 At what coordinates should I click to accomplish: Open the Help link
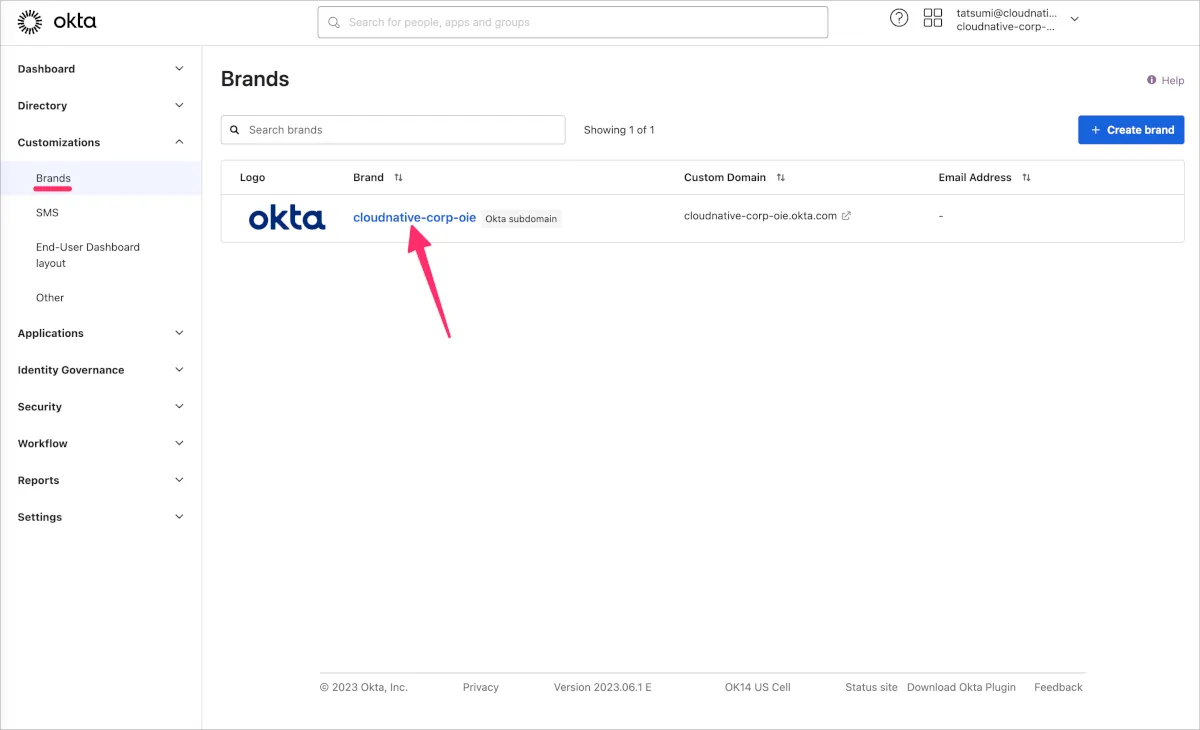click(1166, 81)
